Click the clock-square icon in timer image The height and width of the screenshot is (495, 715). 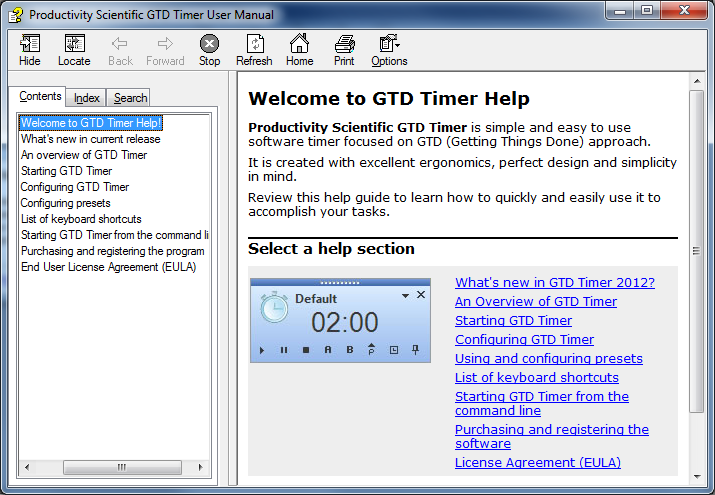pyautogui.click(x=394, y=350)
